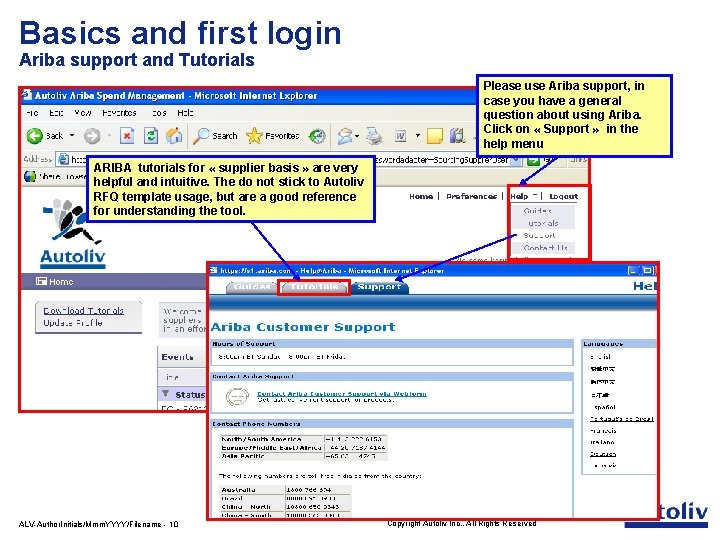Click the support agent face icon
720x540 pixels.
pyautogui.click(x=237, y=396)
